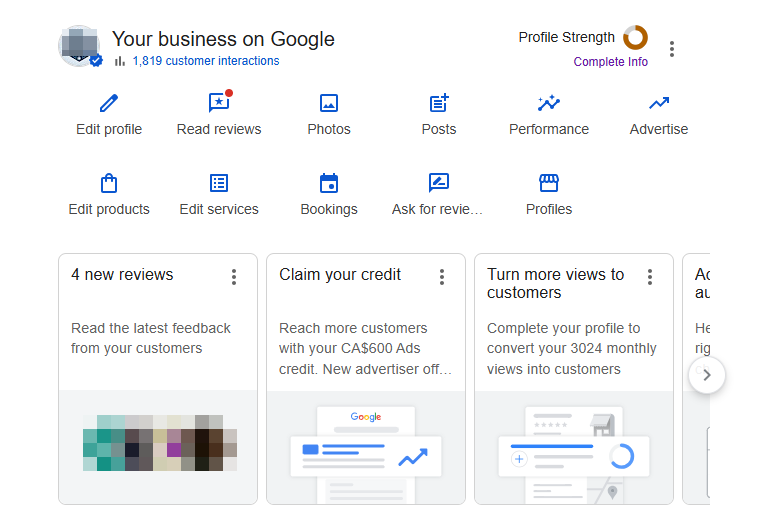This screenshot has width=778, height=518.
Task: Open Edit services list icon
Action: pyautogui.click(x=219, y=183)
